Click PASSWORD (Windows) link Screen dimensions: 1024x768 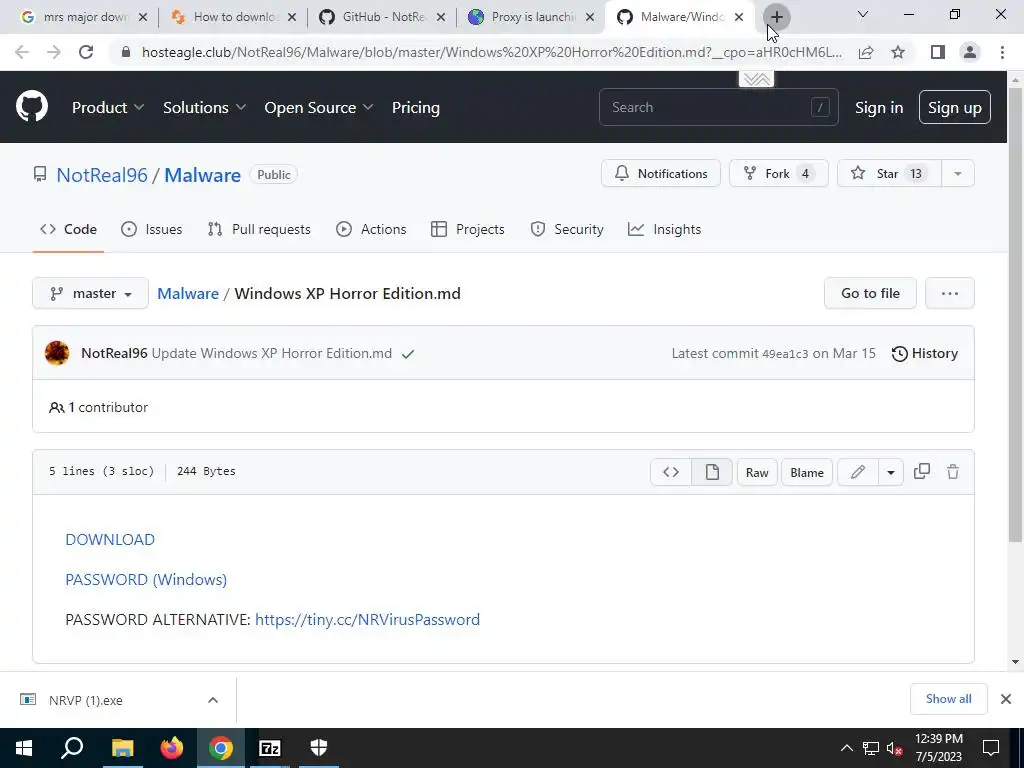pos(146,579)
